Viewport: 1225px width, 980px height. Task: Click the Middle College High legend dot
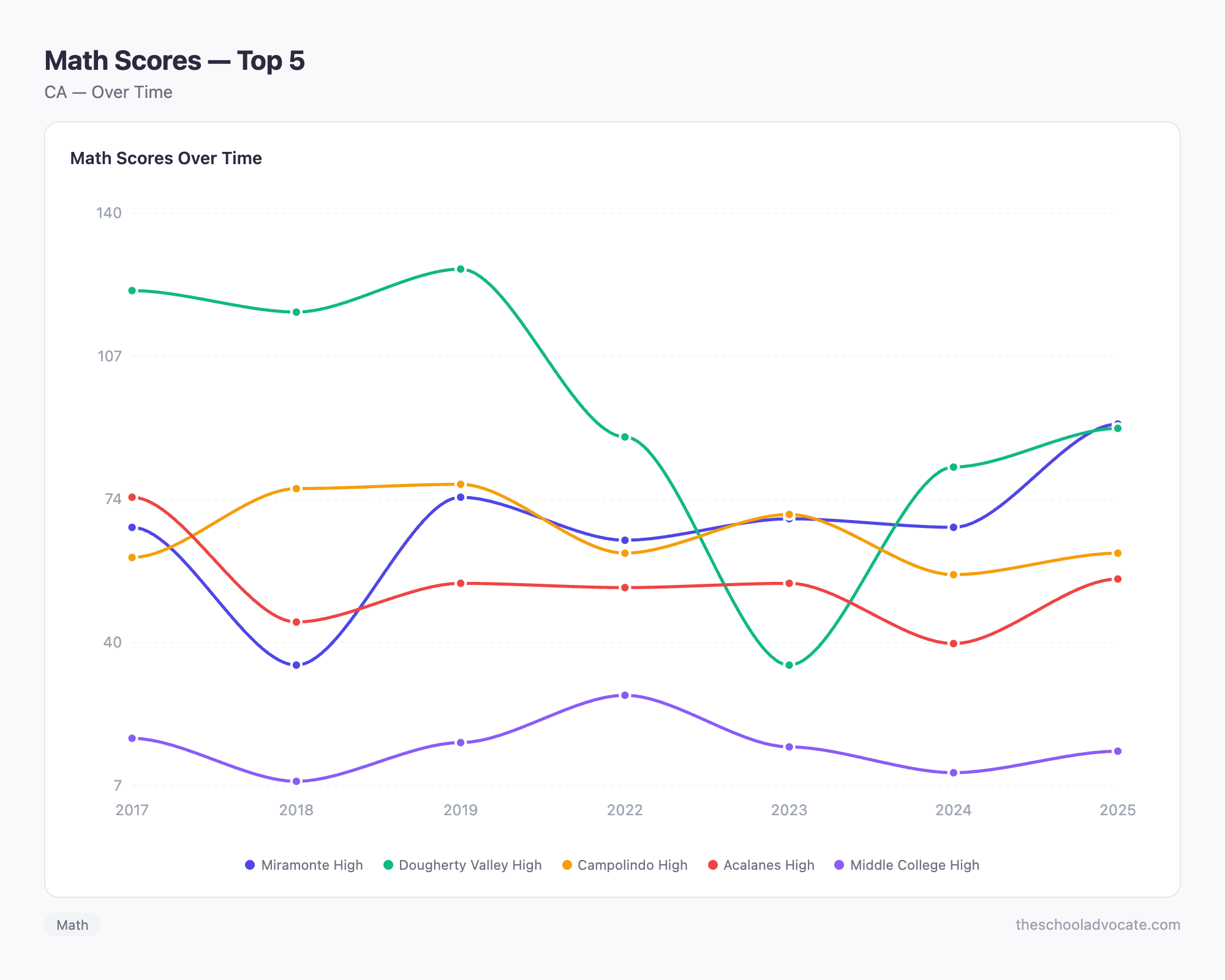839,865
